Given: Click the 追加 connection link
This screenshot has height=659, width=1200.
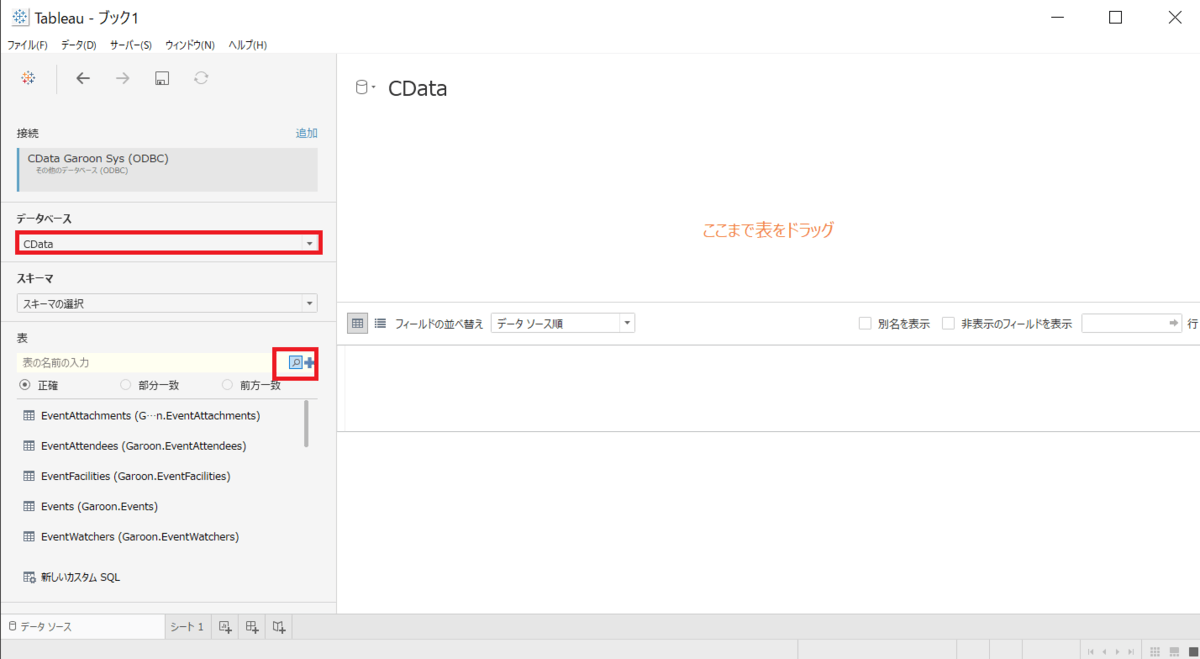Looking at the screenshot, I should click(306, 133).
